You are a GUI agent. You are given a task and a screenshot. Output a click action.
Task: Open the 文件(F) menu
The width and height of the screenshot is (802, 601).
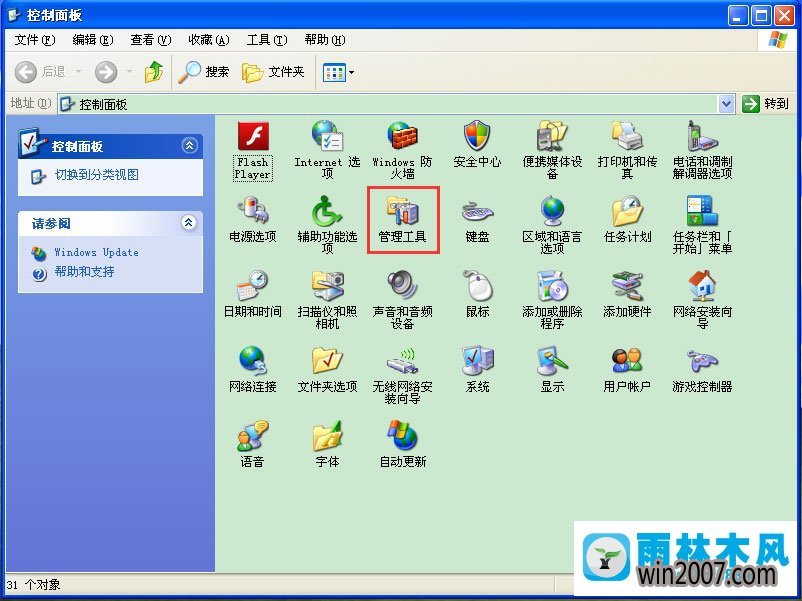(x=35, y=40)
